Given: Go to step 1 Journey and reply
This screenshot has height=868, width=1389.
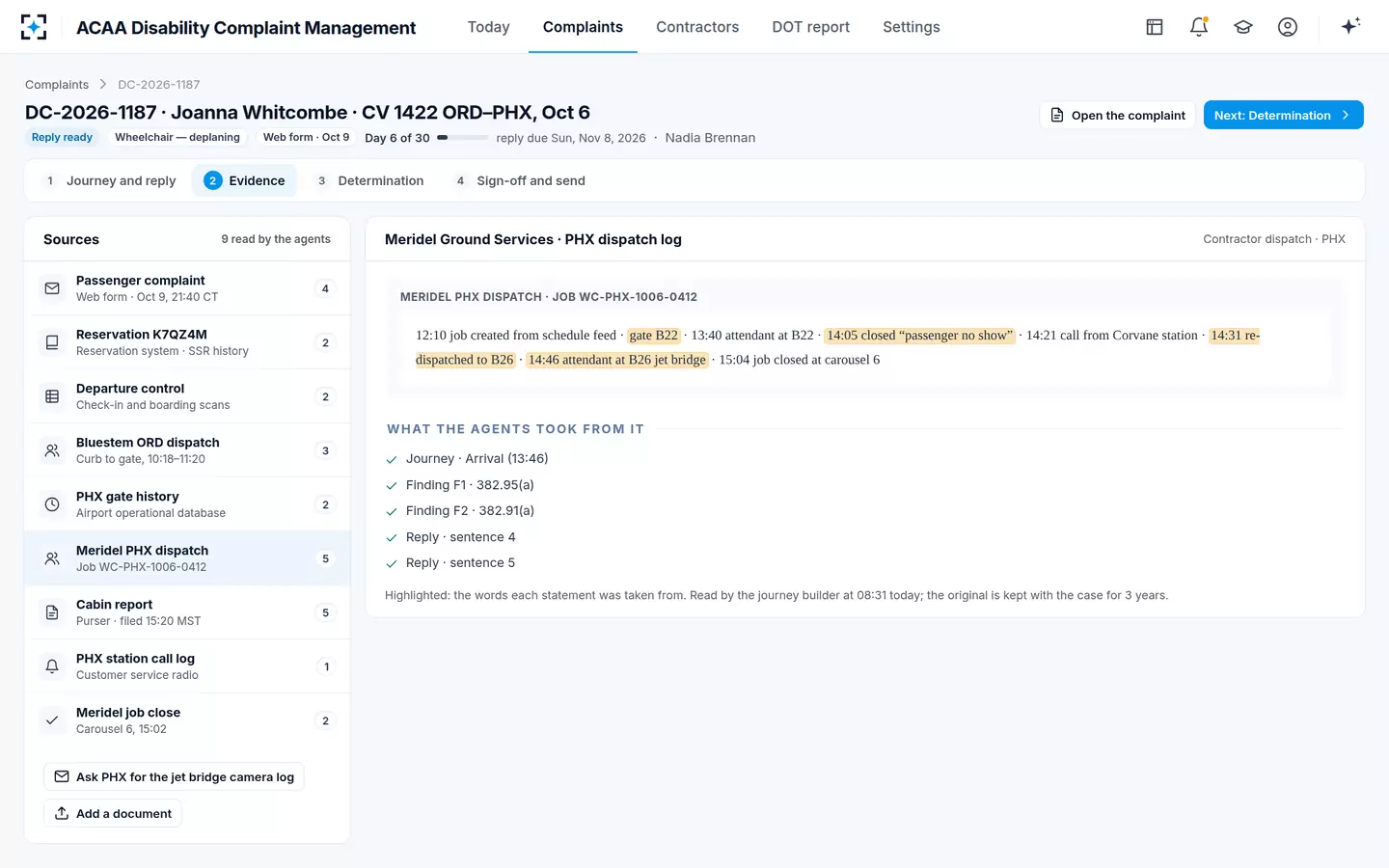Looking at the screenshot, I should pyautogui.click(x=110, y=180).
